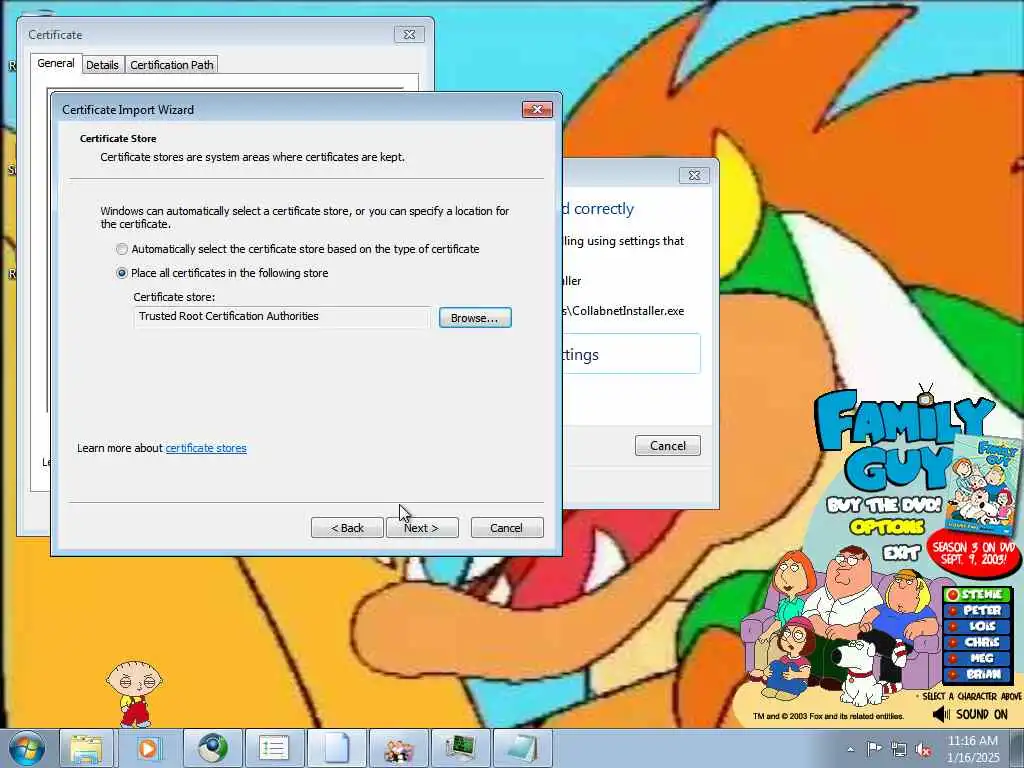
Task: Close the Certificate dialog window
Action: (409, 35)
